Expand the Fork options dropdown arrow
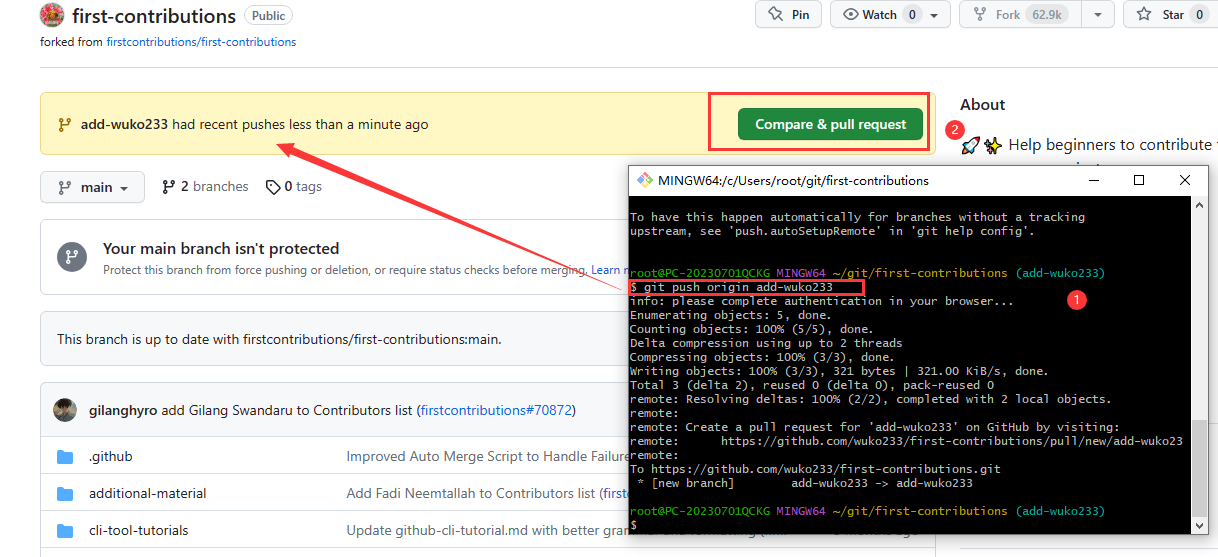1218x557 pixels. pyautogui.click(x=1097, y=15)
